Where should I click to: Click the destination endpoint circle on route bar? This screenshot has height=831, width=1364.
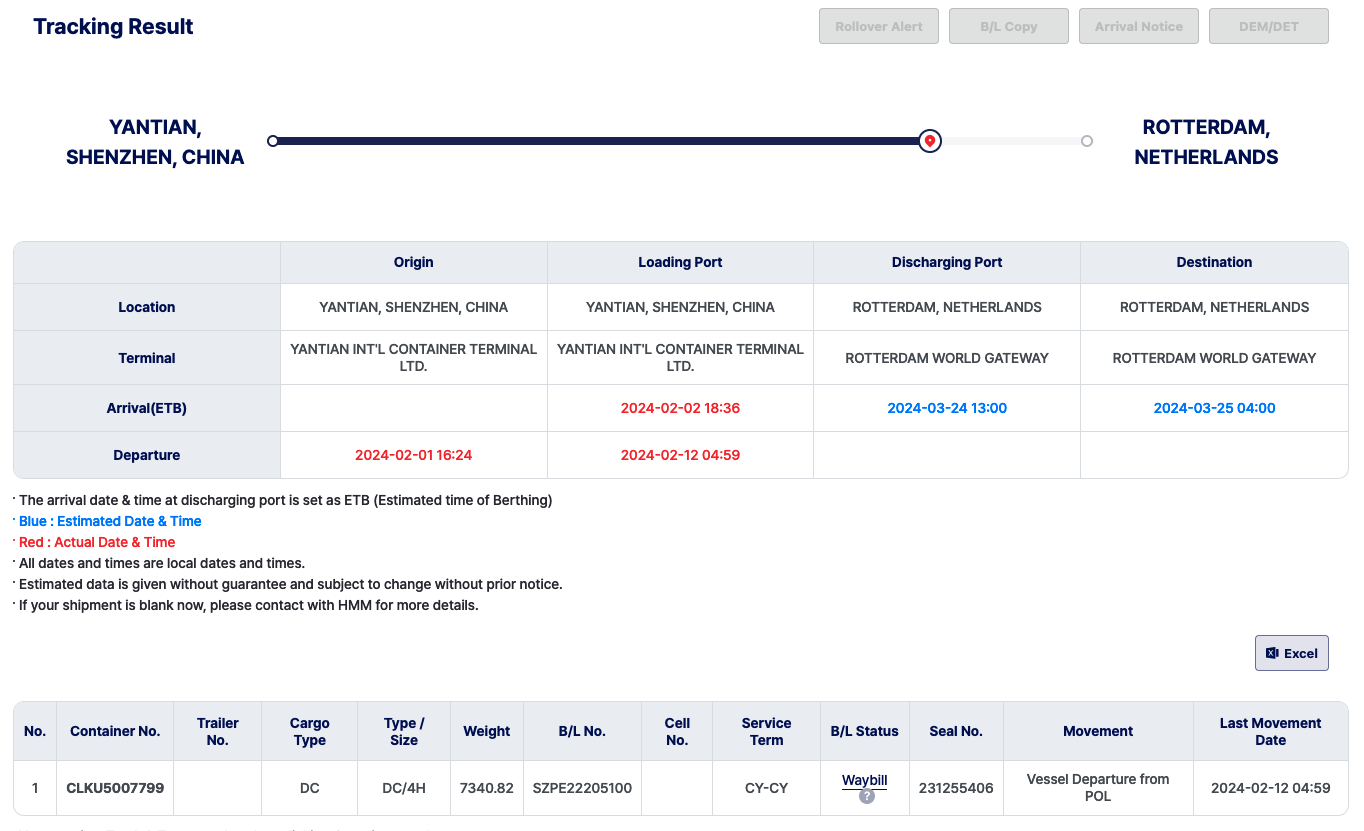click(x=1087, y=141)
